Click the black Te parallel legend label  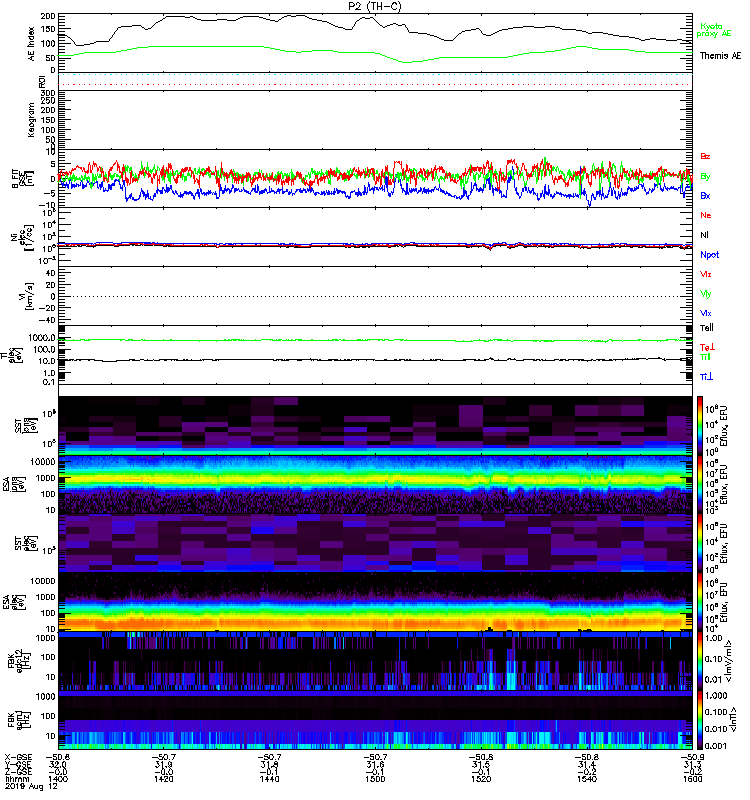(707, 328)
